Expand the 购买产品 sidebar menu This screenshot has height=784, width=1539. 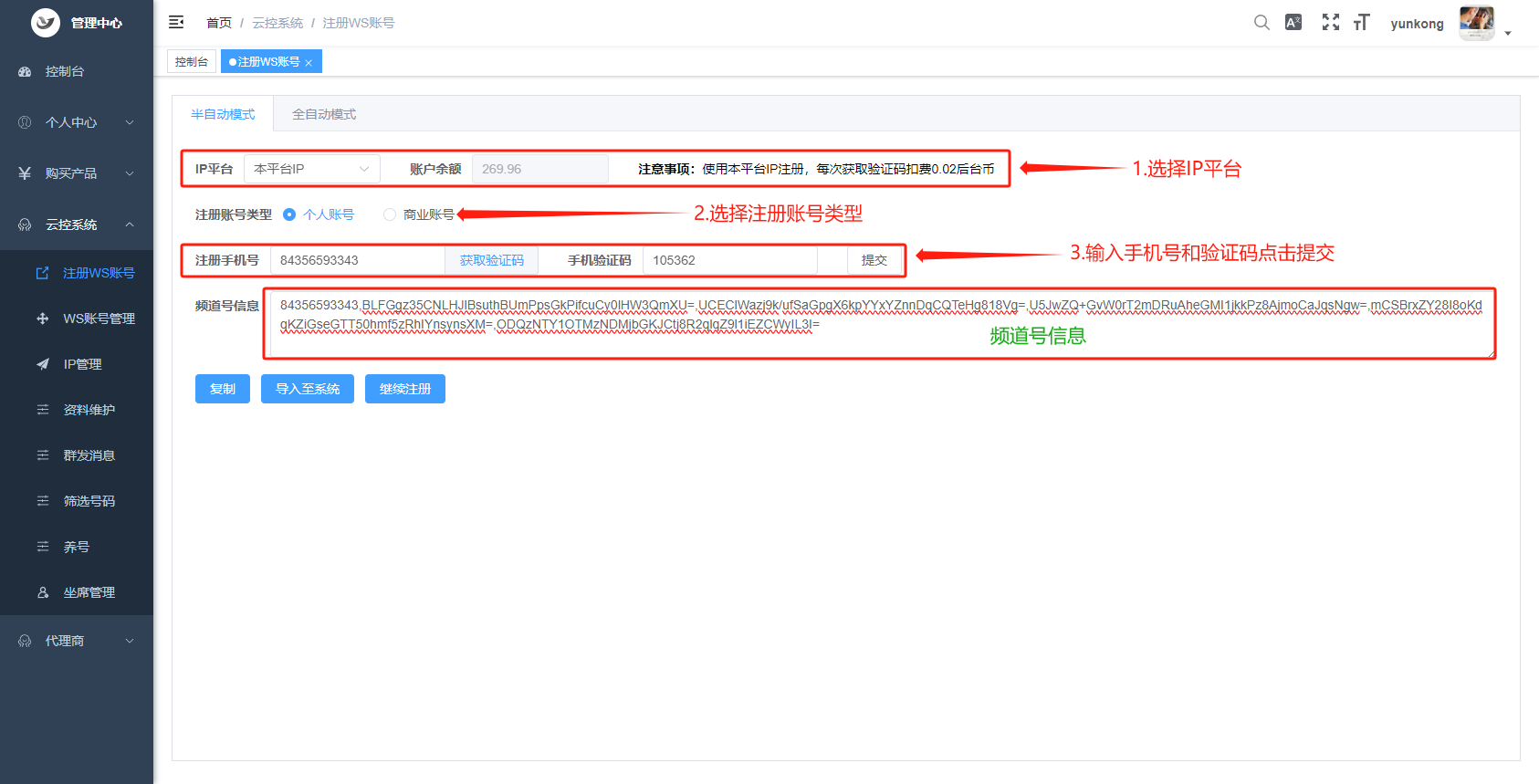point(77,173)
